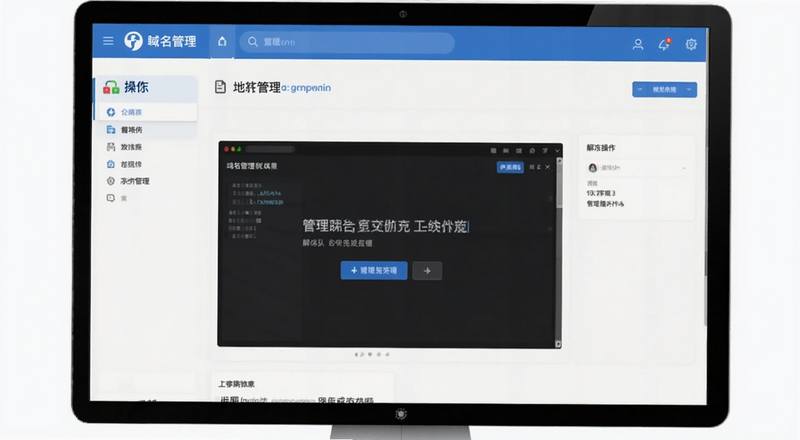
Task: Click the blue plus button in dark window center
Action: click(x=374, y=271)
